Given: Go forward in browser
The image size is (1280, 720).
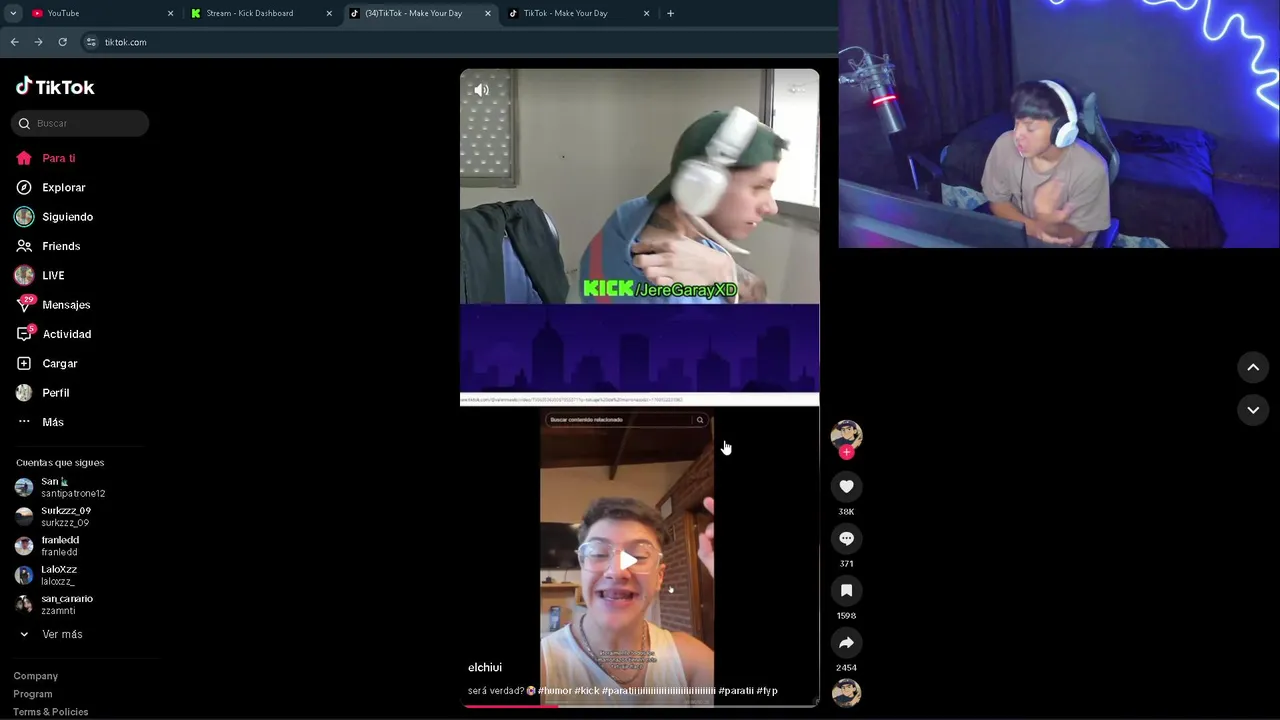Looking at the screenshot, I should click(x=38, y=42).
